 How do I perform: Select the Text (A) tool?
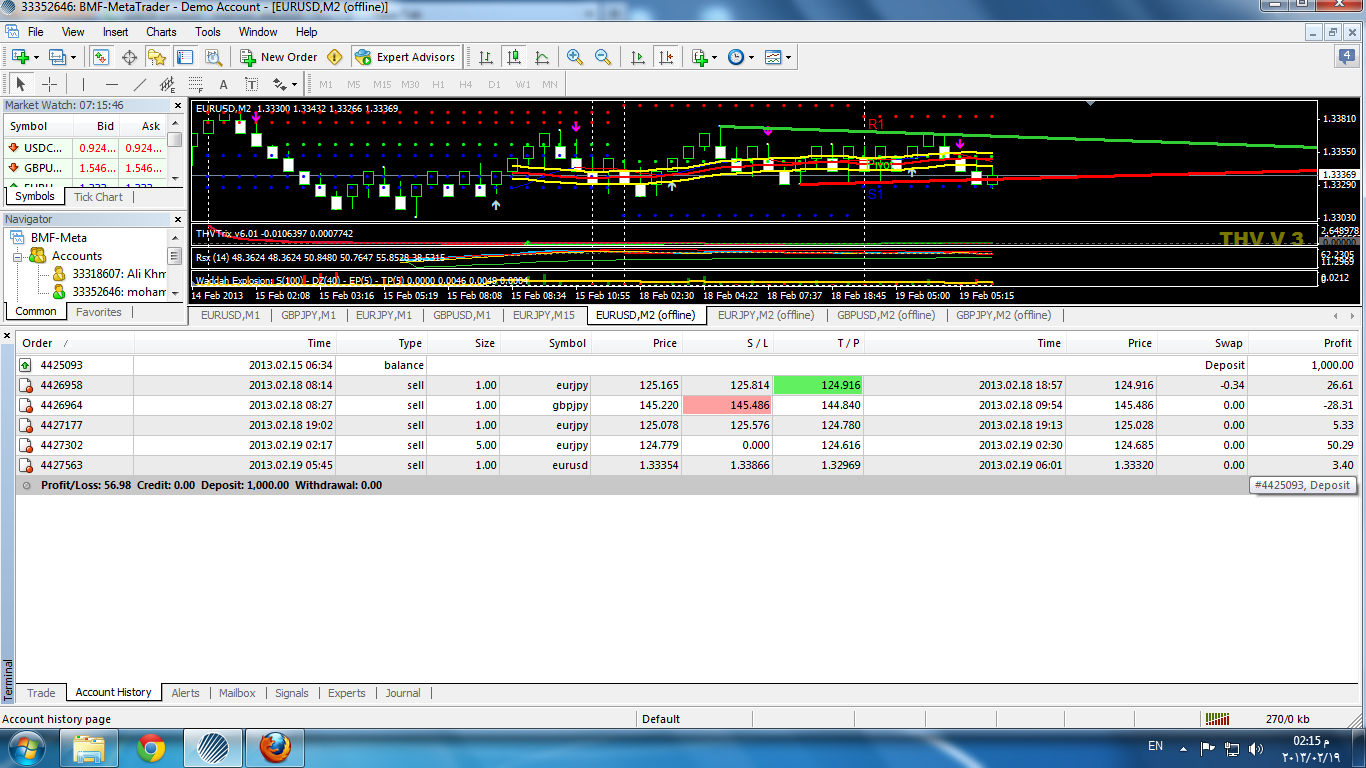[x=223, y=84]
